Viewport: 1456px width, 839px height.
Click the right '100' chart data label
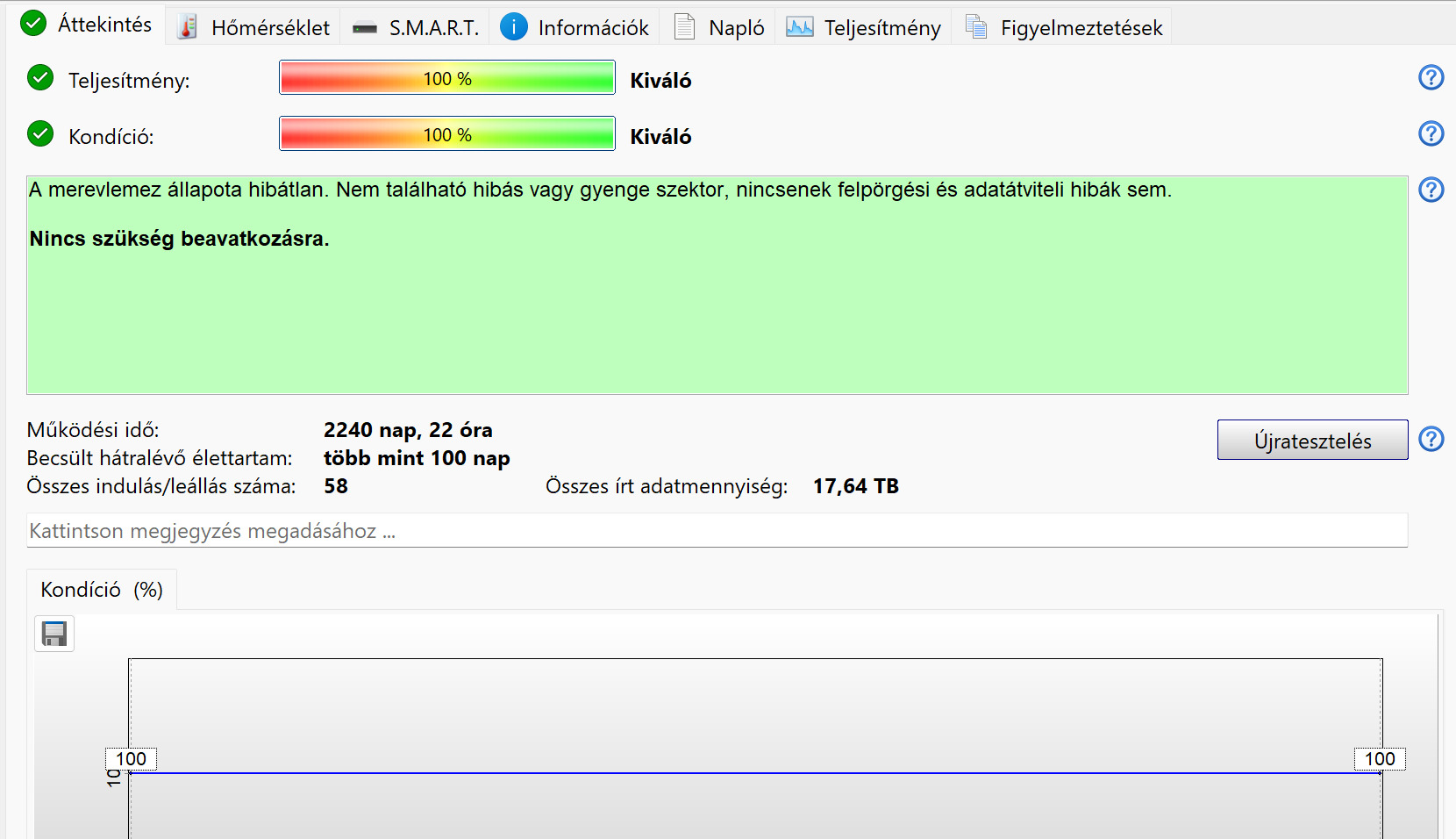(x=1380, y=759)
